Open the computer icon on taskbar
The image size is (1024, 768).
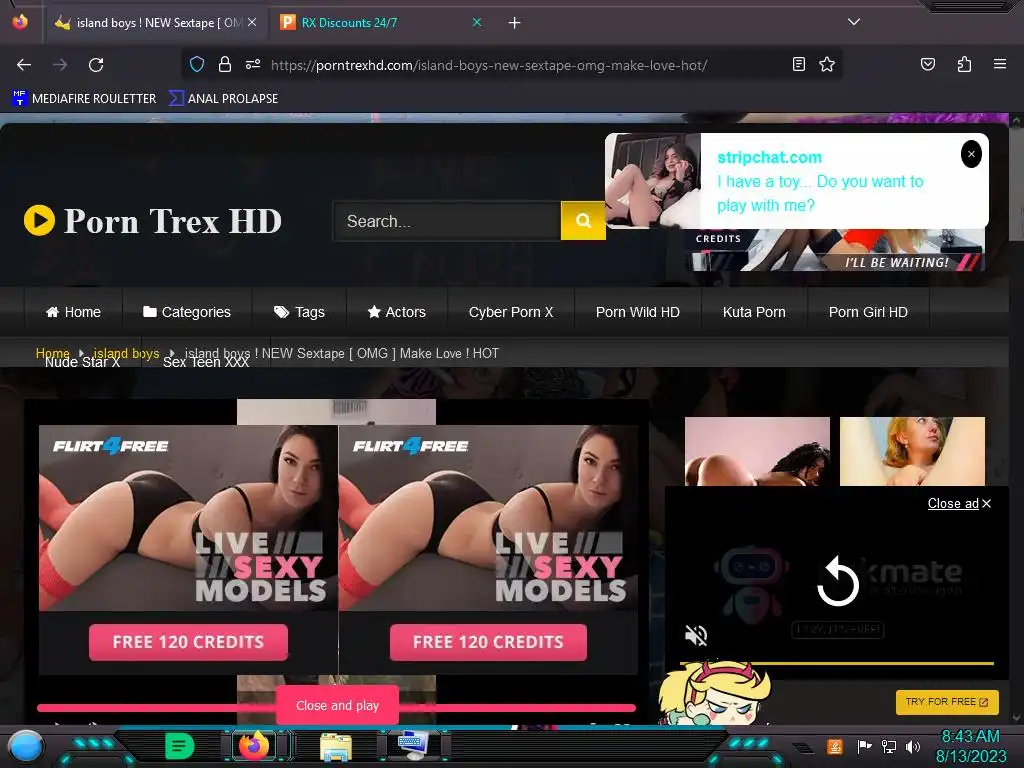click(413, 746)
